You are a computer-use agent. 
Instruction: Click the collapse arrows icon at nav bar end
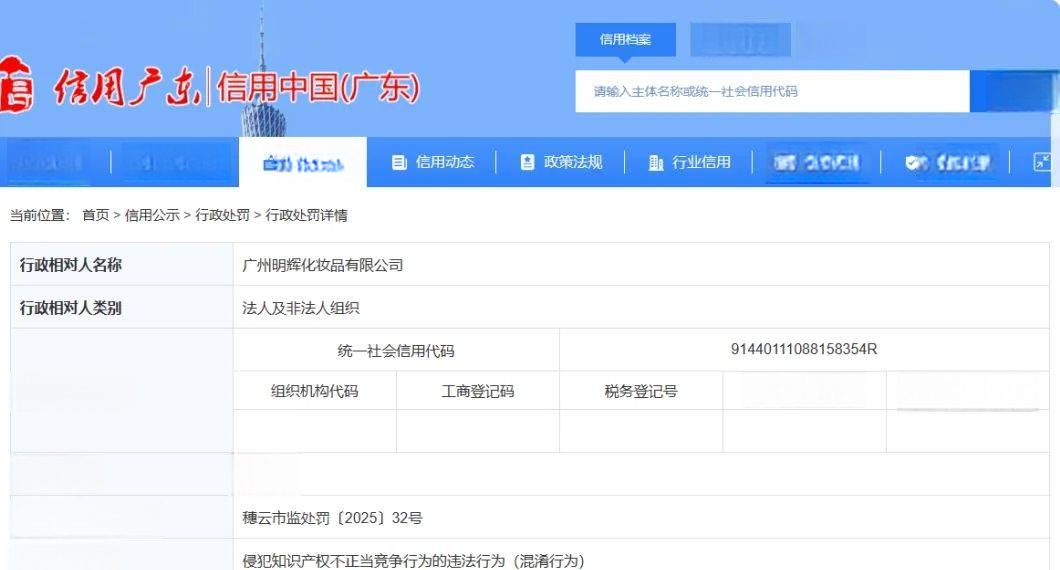[x=1042, y=162]
